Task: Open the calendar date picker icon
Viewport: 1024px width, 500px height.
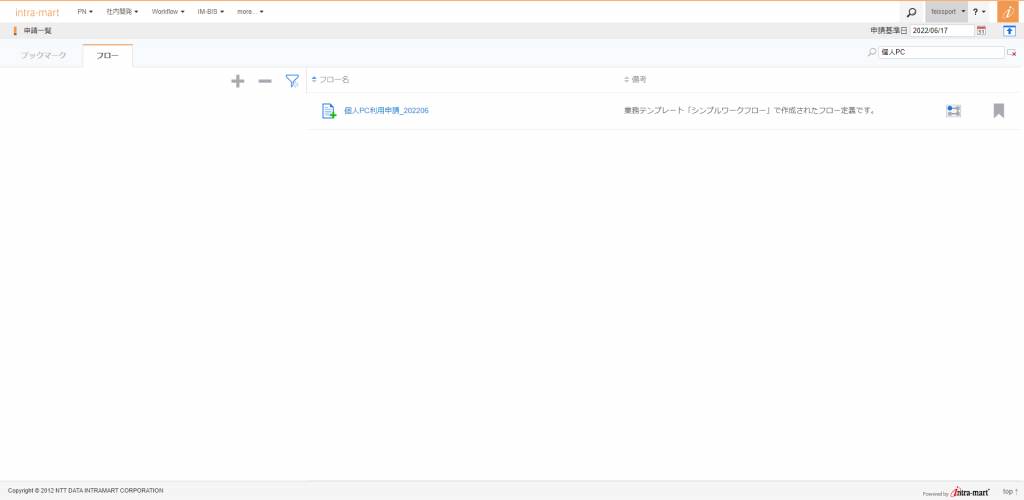Action: pyautogui.click(x=981, y=31)
